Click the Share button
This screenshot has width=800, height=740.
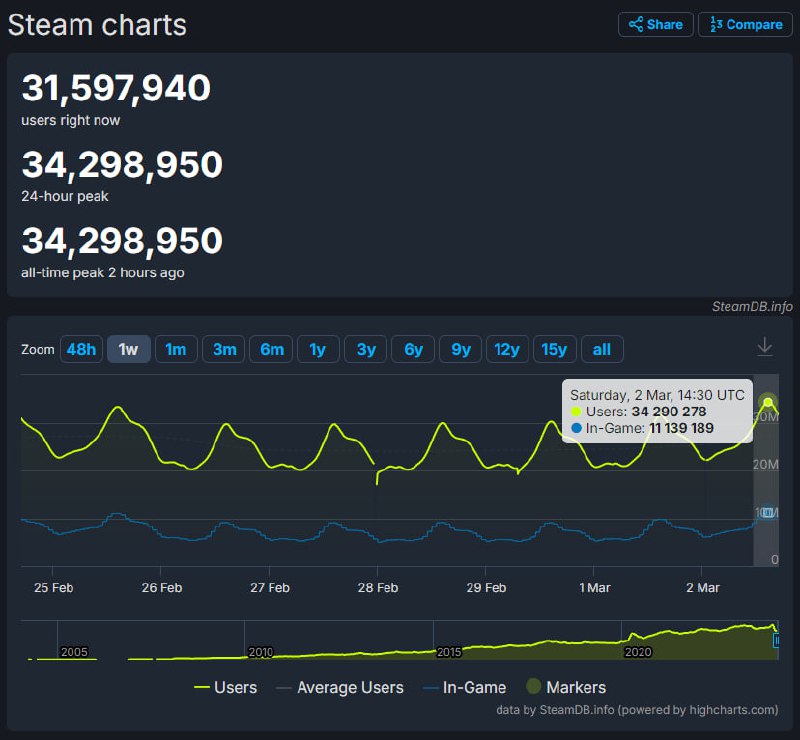(x=656, y=25)
